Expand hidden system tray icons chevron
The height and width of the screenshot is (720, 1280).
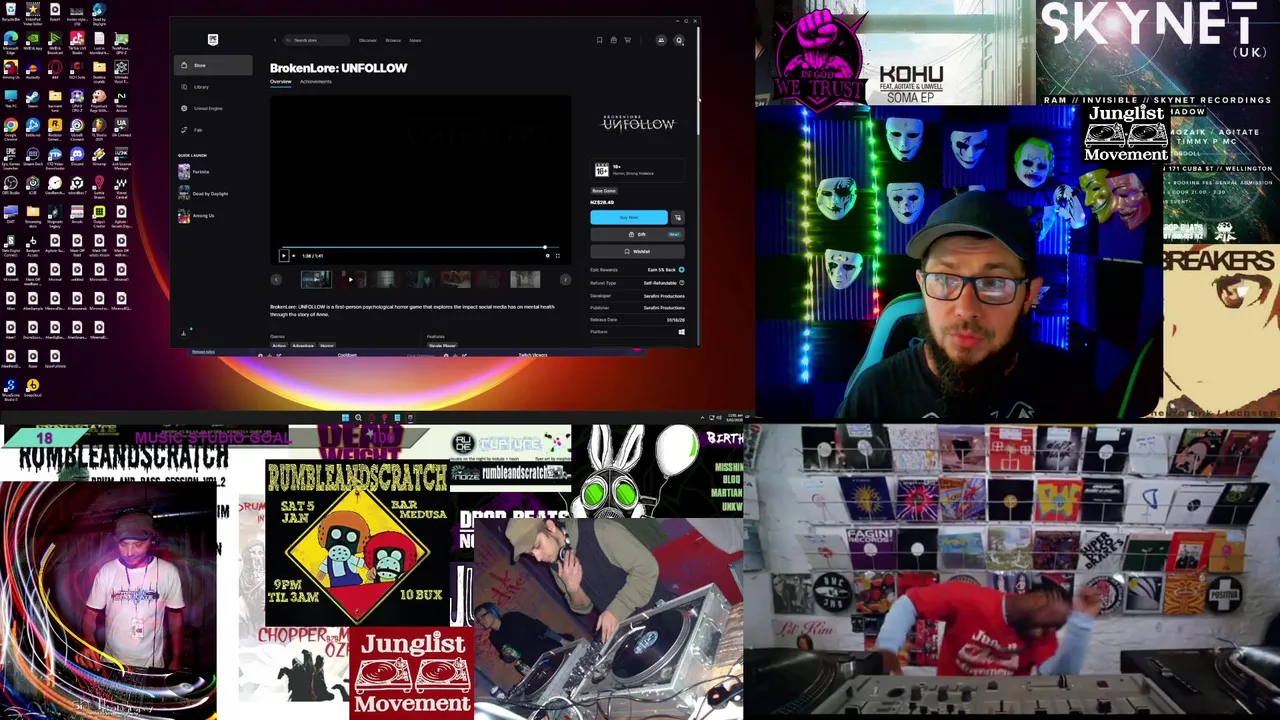pos(702,417)
